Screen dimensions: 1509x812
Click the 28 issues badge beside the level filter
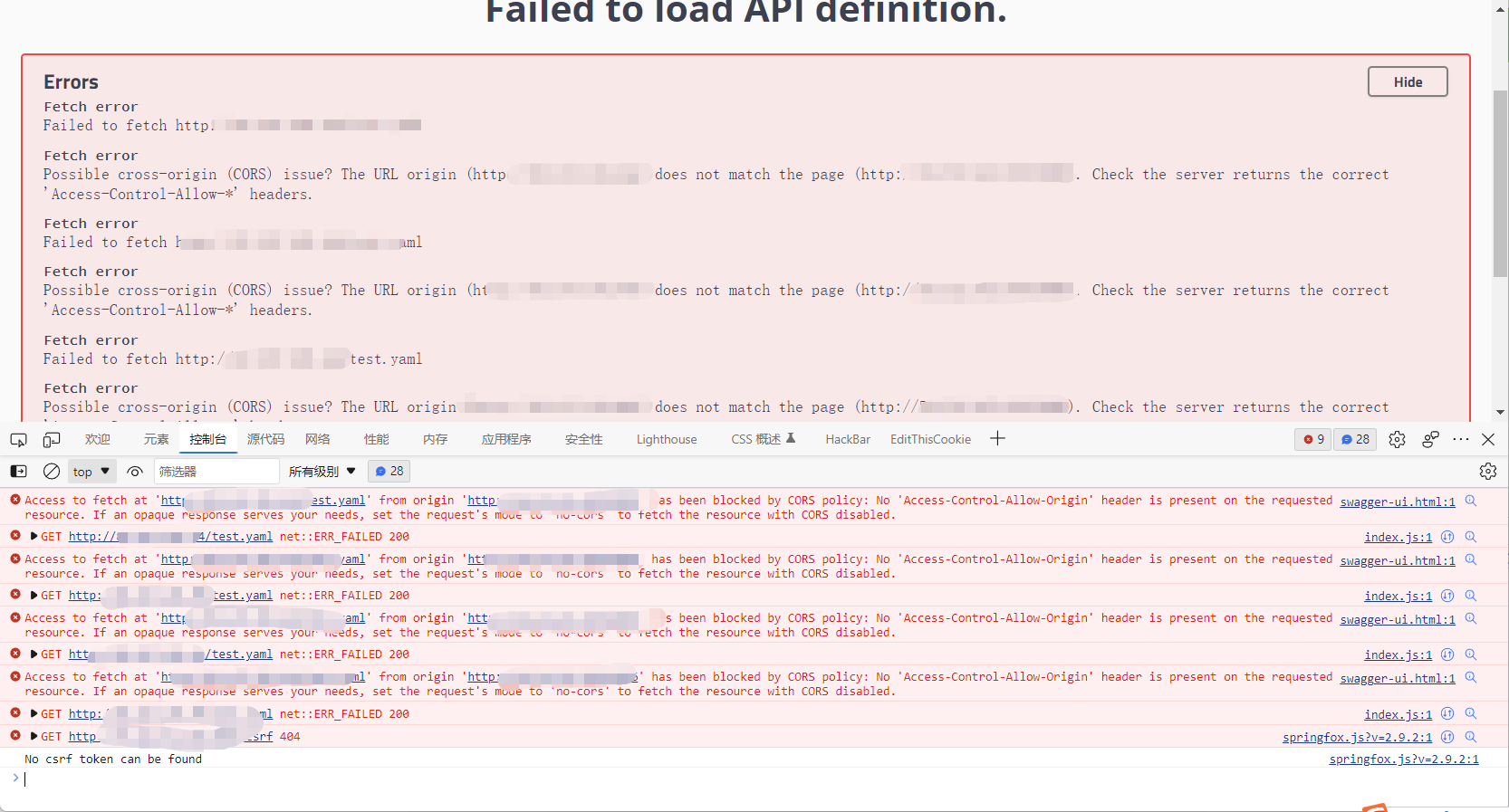click(389, 471)
